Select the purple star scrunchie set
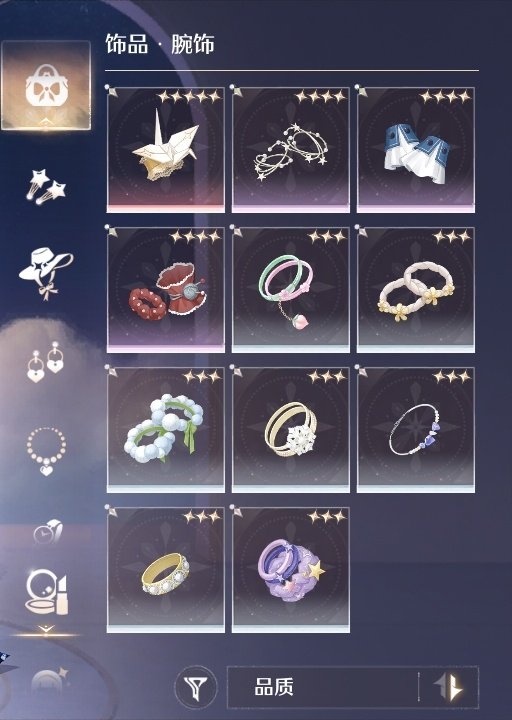The image size is (512, 720). (291, 570)
